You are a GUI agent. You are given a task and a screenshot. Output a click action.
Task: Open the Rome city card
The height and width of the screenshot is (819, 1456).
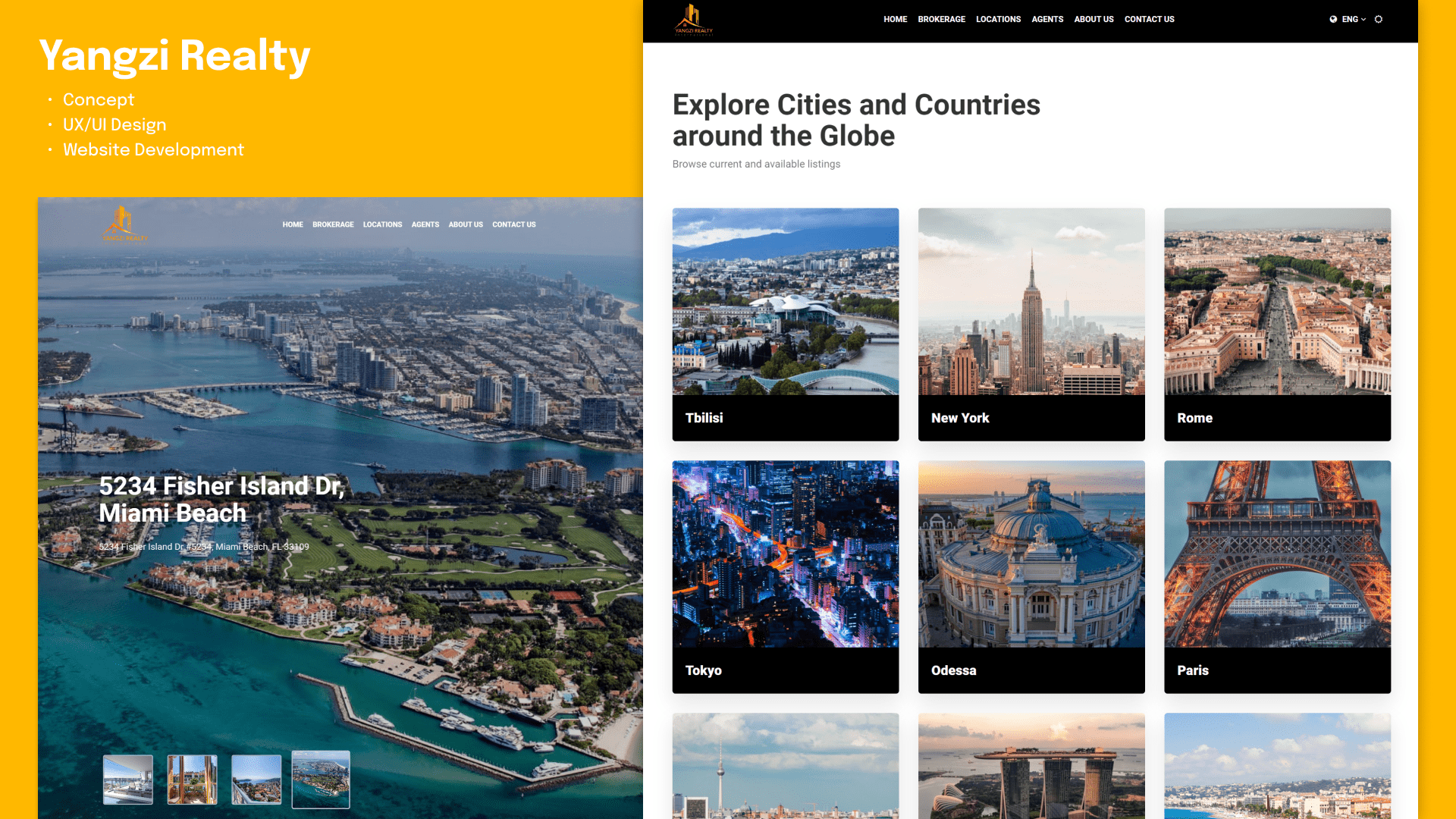(x=1277, y=325)
